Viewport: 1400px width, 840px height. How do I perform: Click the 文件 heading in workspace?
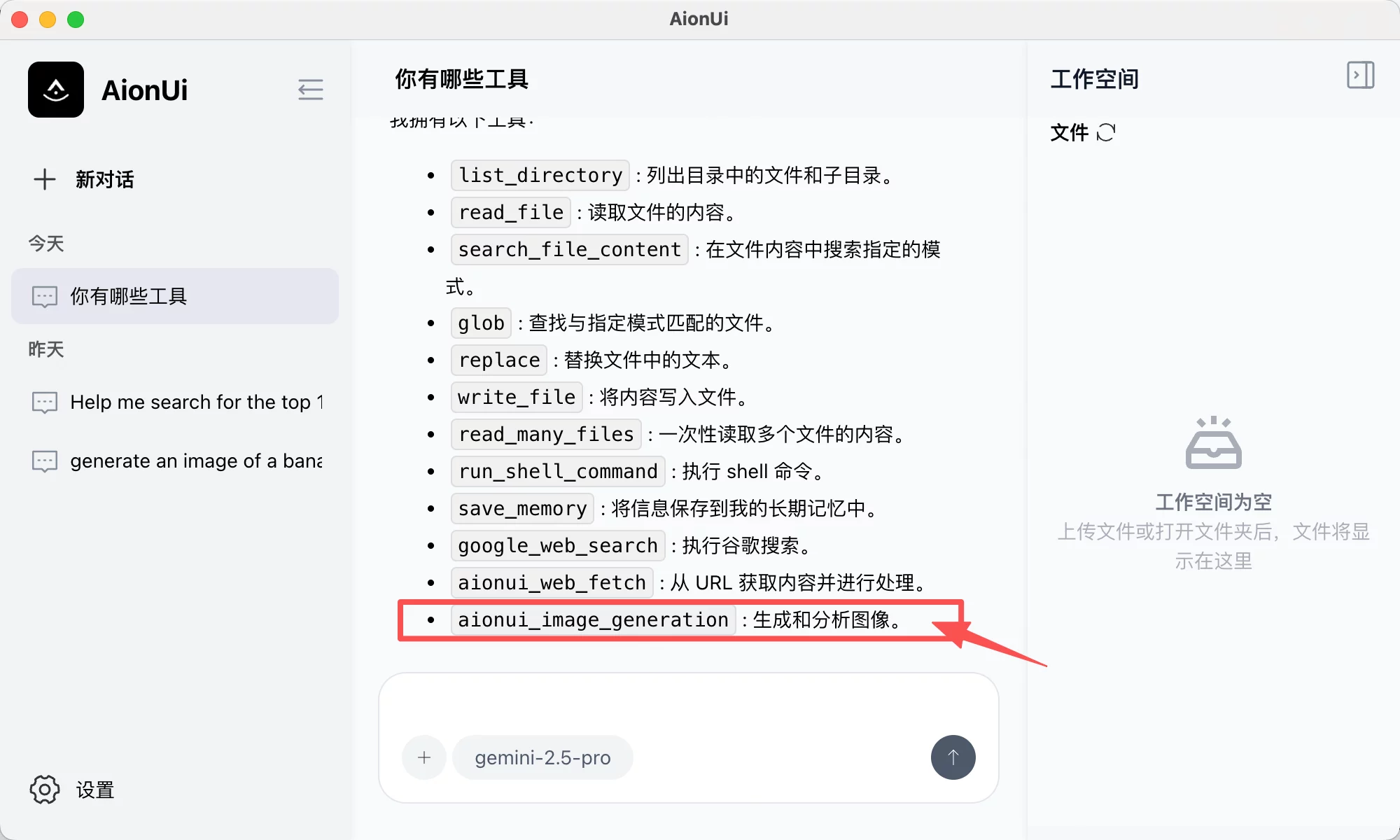pos(1069,132)
